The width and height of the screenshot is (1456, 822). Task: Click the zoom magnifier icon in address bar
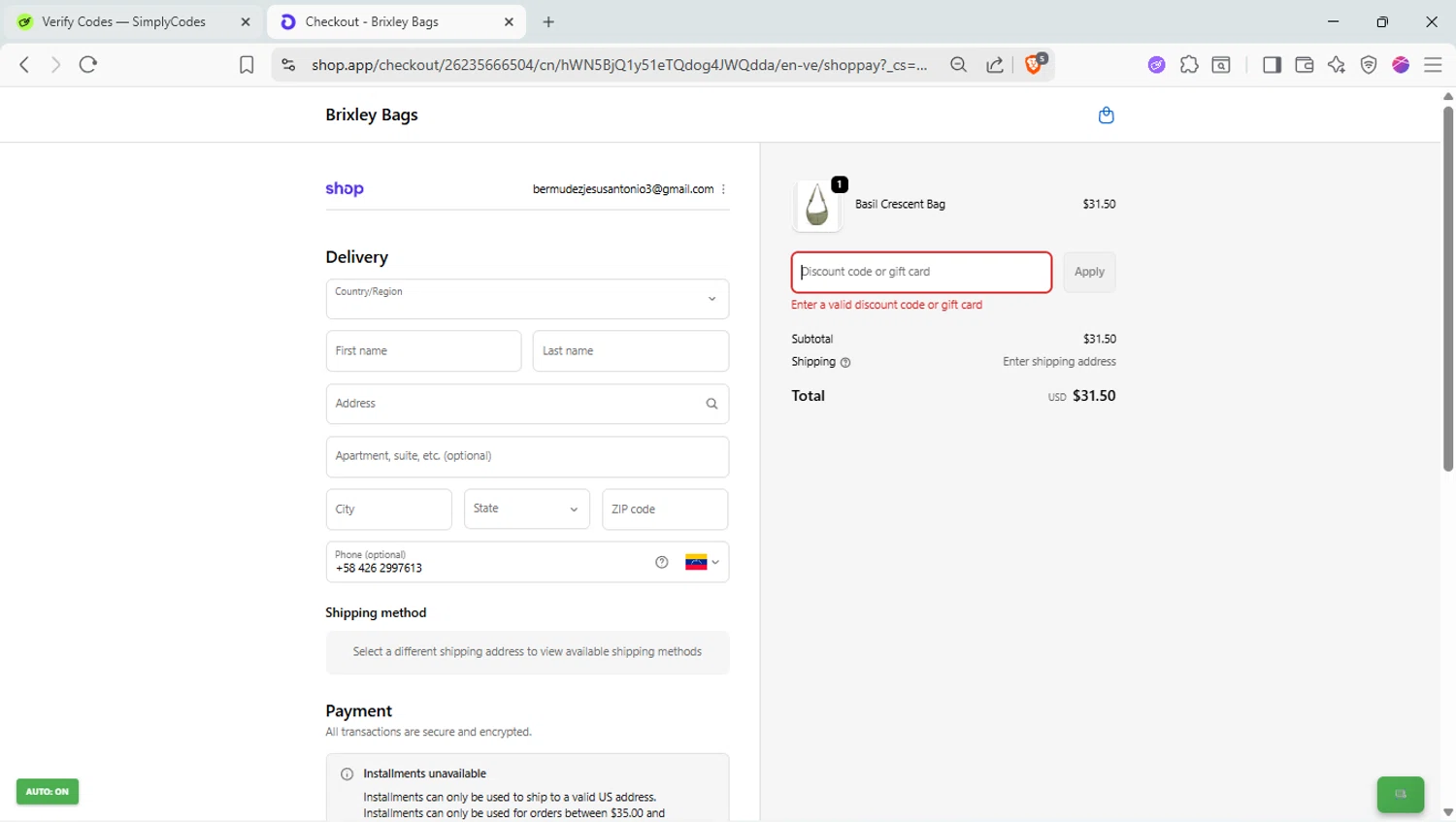tap(959, 65)
